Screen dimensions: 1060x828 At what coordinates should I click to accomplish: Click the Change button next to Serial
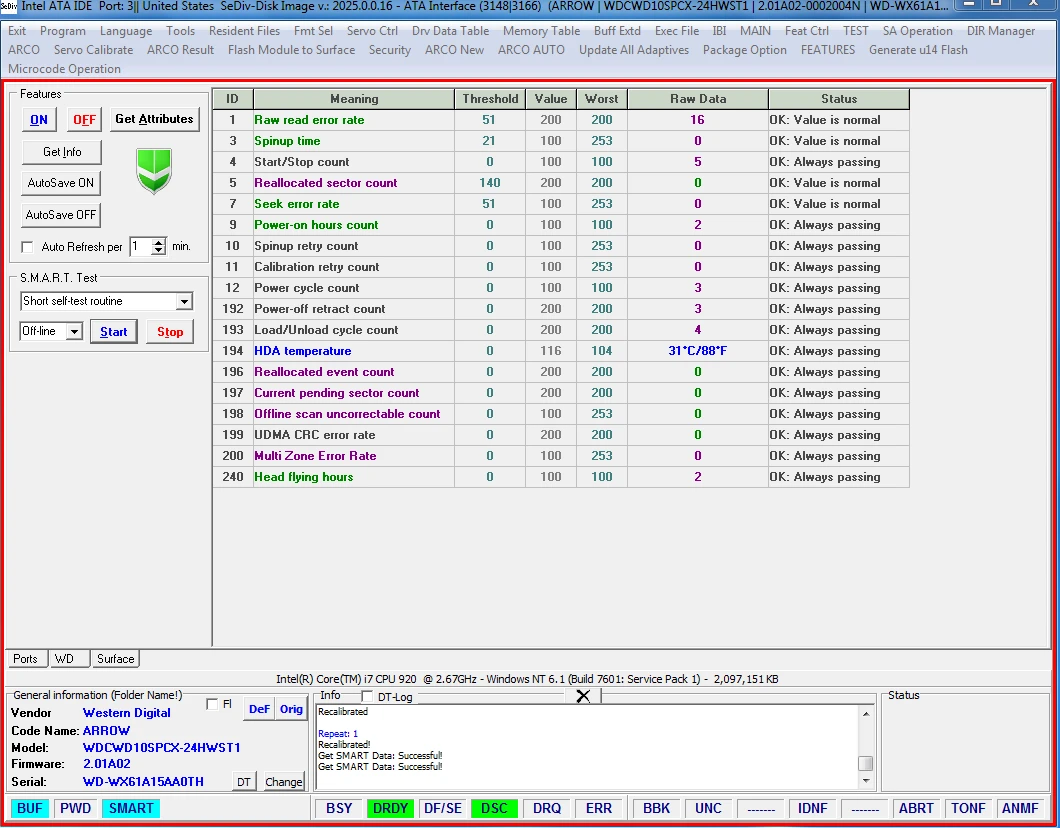point(284,782)
